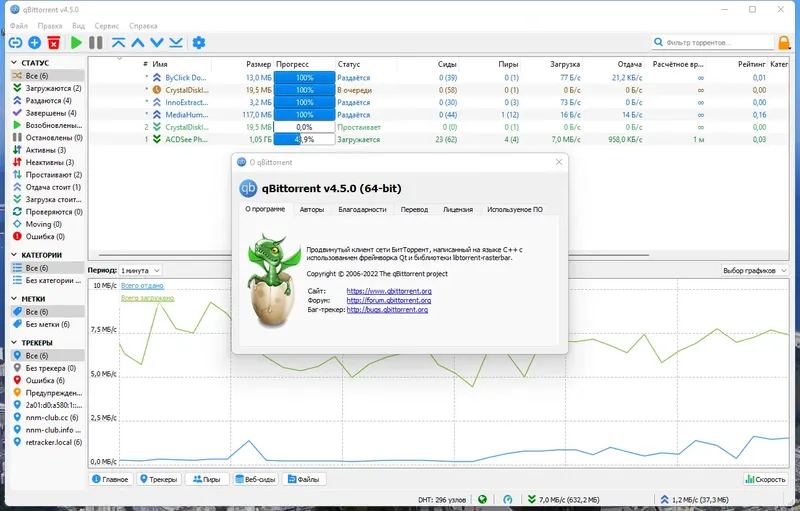Click the Скорость button at bottom right
The height and width of the screenshot is (511, 800).
tap(765, 479)
